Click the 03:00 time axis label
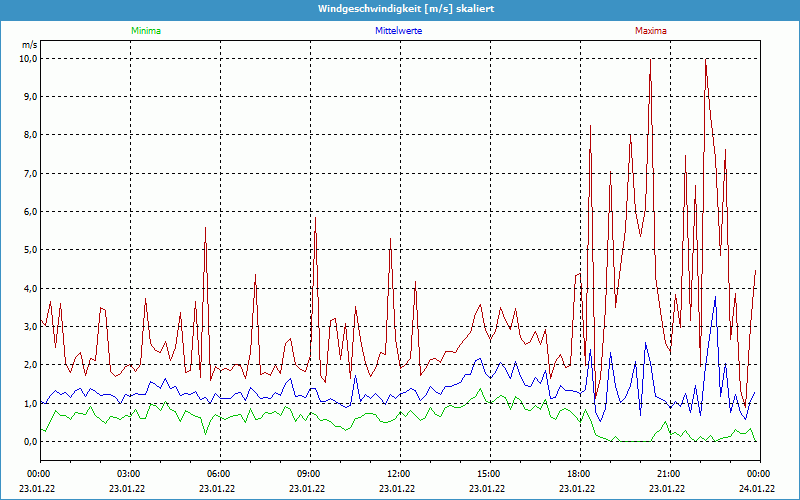This screenshot has width=800, height=500. point(130,474)
